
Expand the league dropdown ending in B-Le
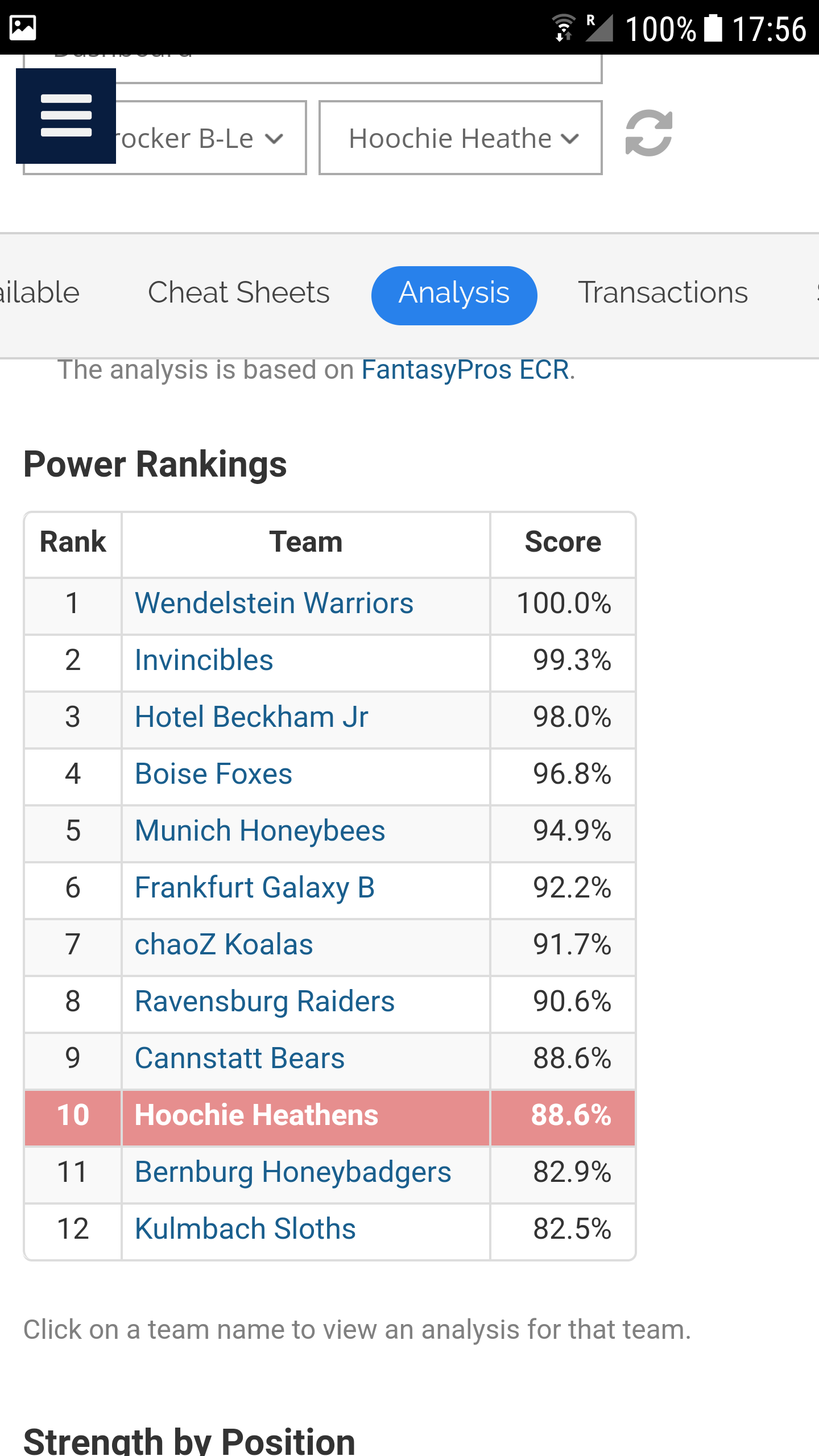(165, 138)
